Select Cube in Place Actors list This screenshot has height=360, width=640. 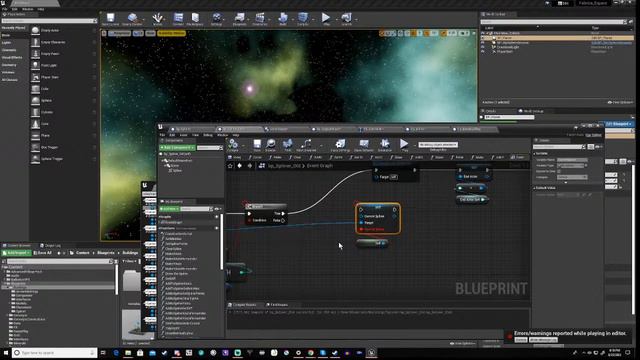click(x=63, y=89)
